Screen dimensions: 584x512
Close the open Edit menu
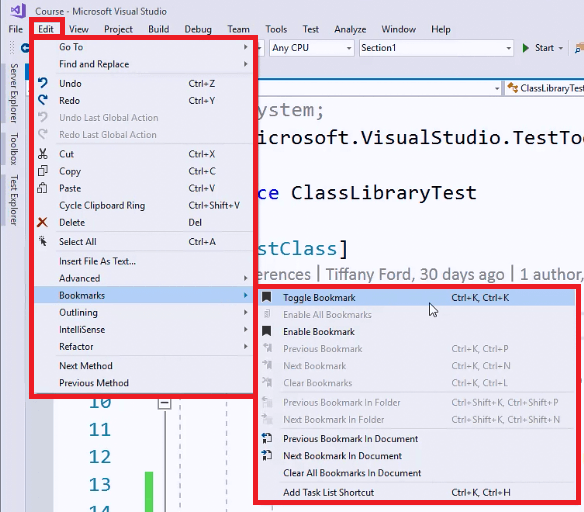(46, 29)
